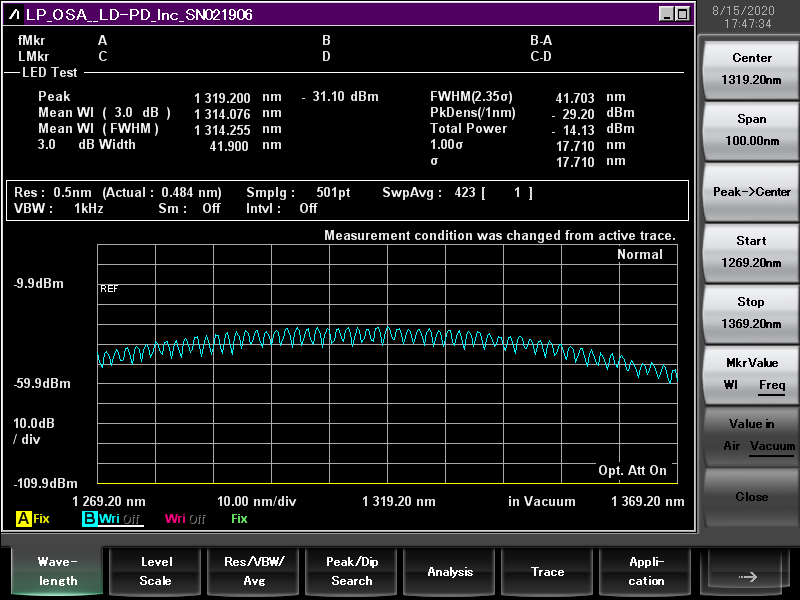Click the REF level marker on graph

pyautogui.click(x=109, y=288)
